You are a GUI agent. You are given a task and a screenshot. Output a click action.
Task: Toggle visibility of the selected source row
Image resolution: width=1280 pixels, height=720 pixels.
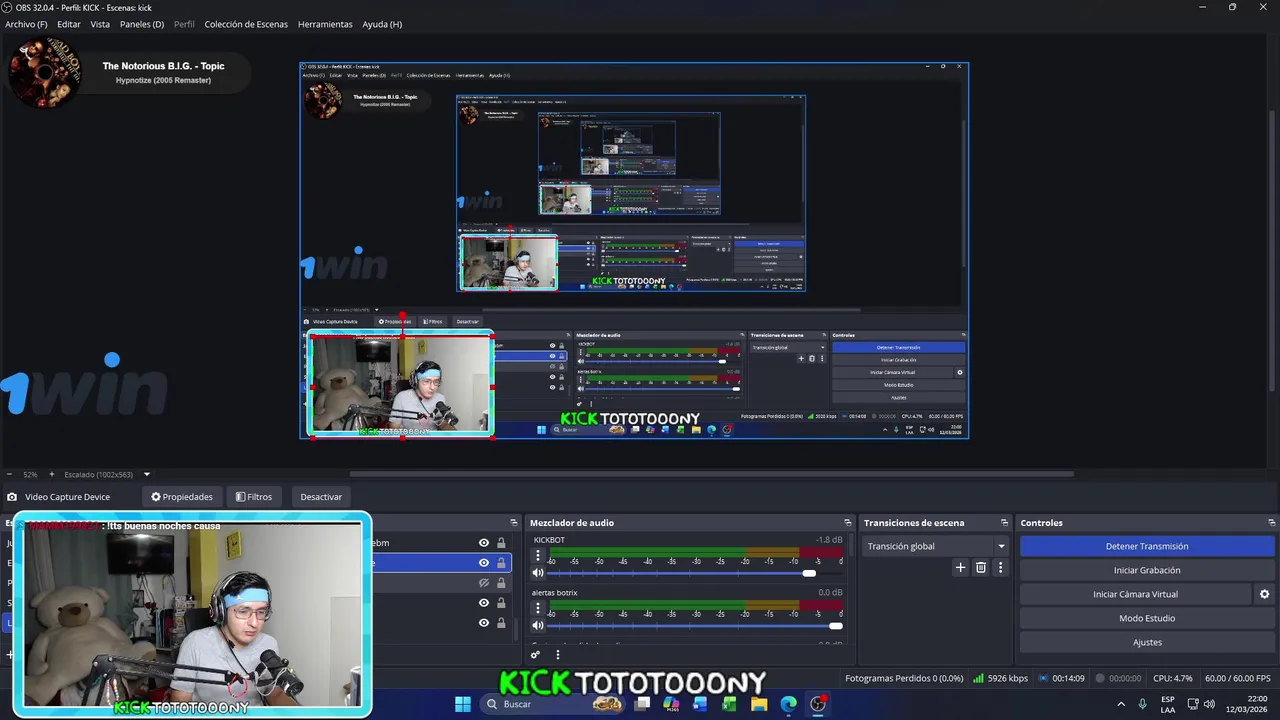tap(484, 563)
